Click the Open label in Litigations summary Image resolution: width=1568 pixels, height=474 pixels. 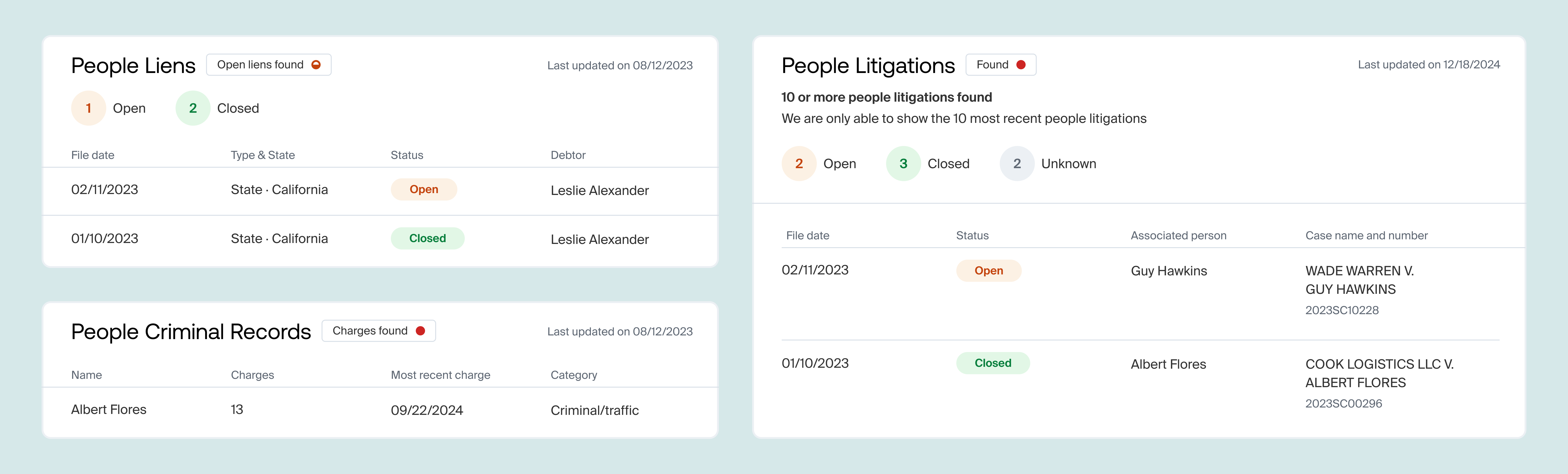pyautogui.click(x=839, y=164)
